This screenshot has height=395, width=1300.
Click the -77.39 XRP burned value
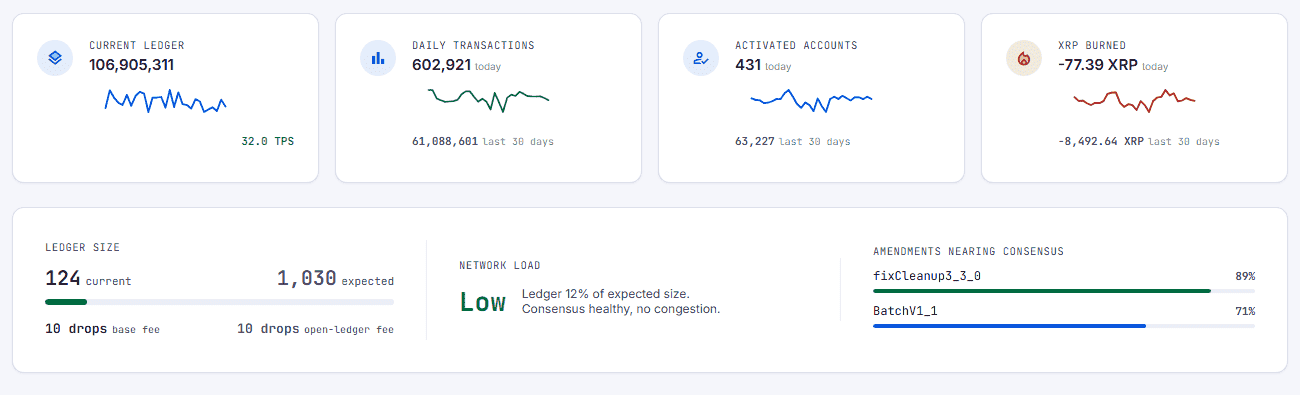tap(1098, 65)
